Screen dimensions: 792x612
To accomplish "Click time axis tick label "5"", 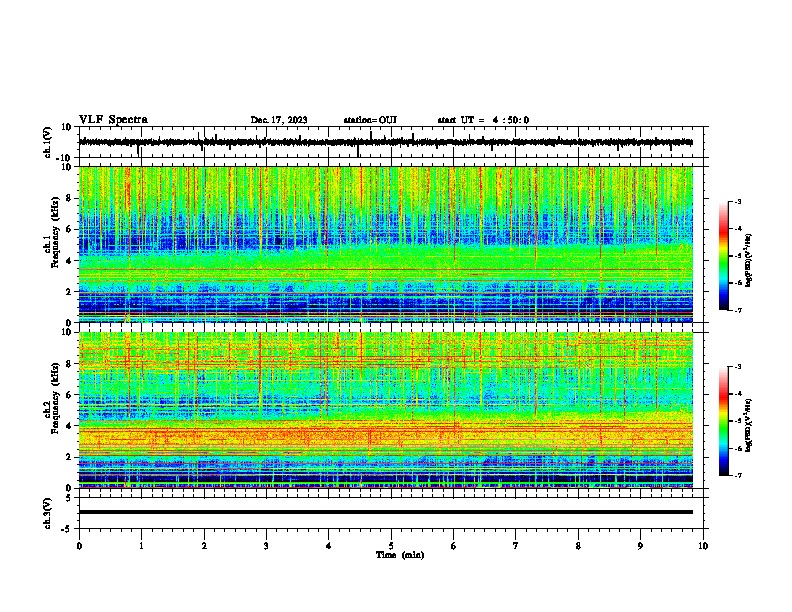I will [391, 546].
